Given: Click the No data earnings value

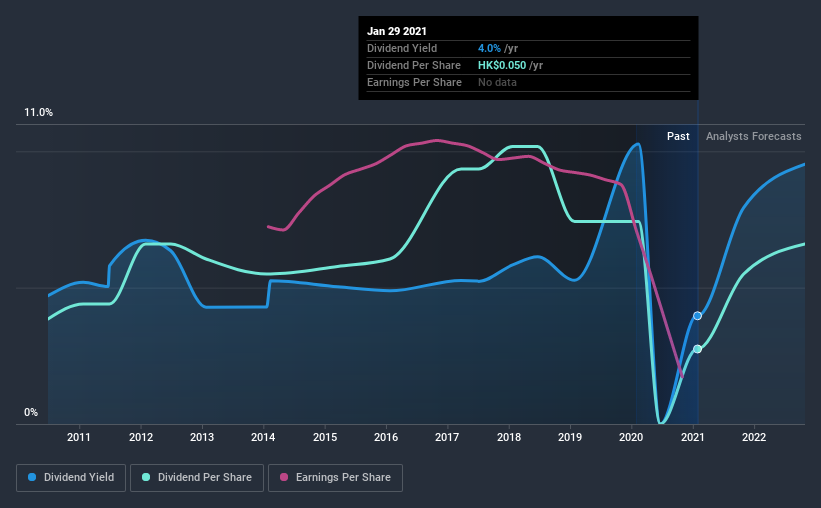Looking at the screenshot, I should pos(497,82).
